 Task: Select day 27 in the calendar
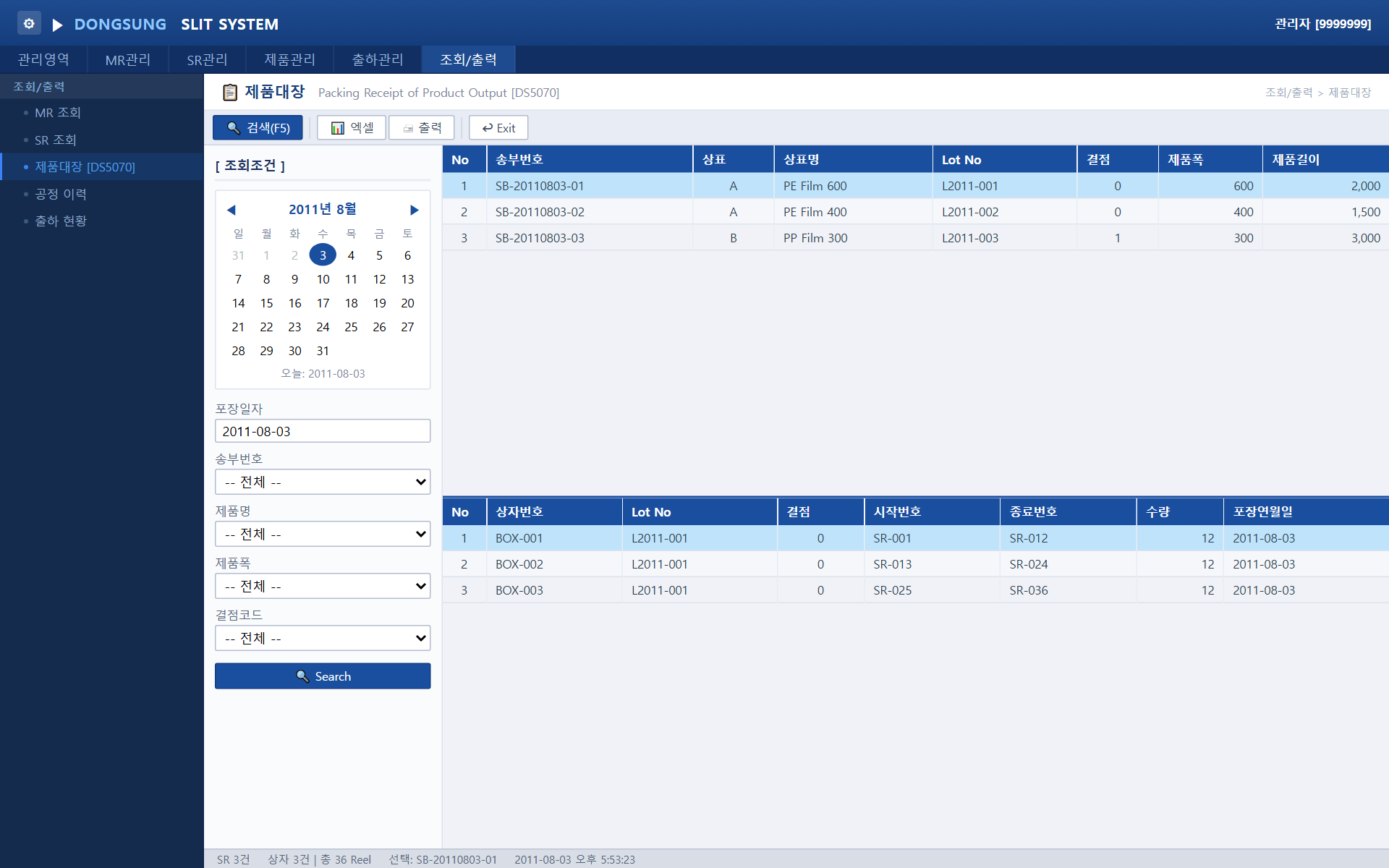(407, 327)
